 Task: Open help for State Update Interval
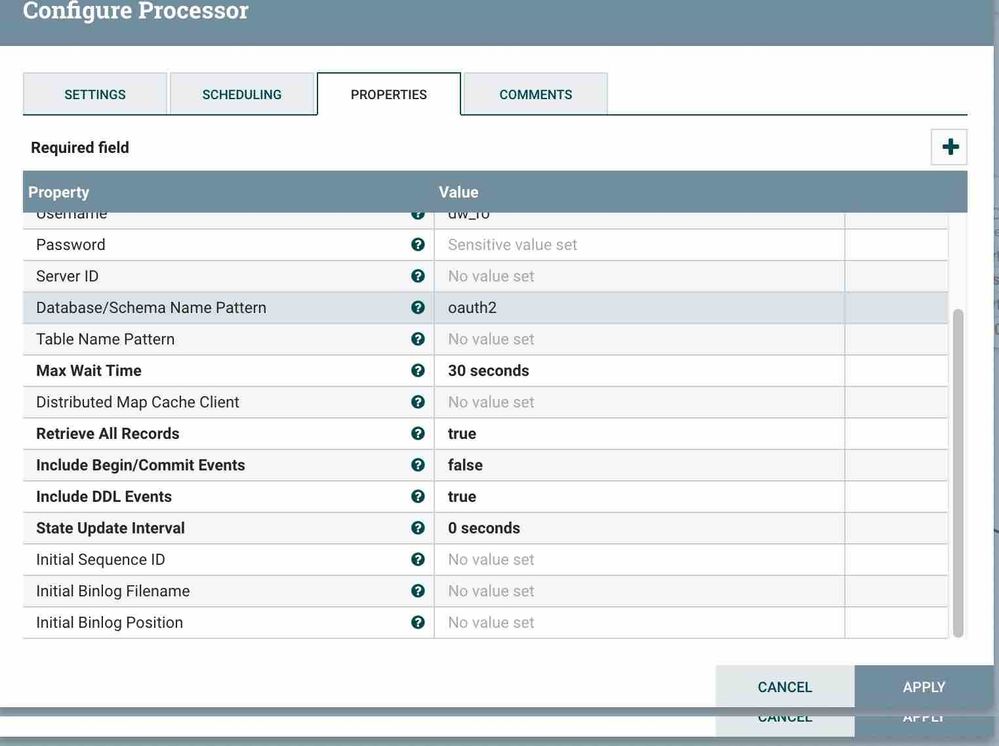(x=418, y=527)
